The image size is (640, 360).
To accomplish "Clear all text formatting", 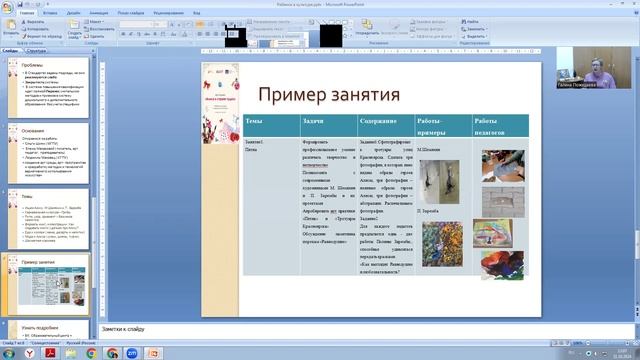I will pos(188,24).
